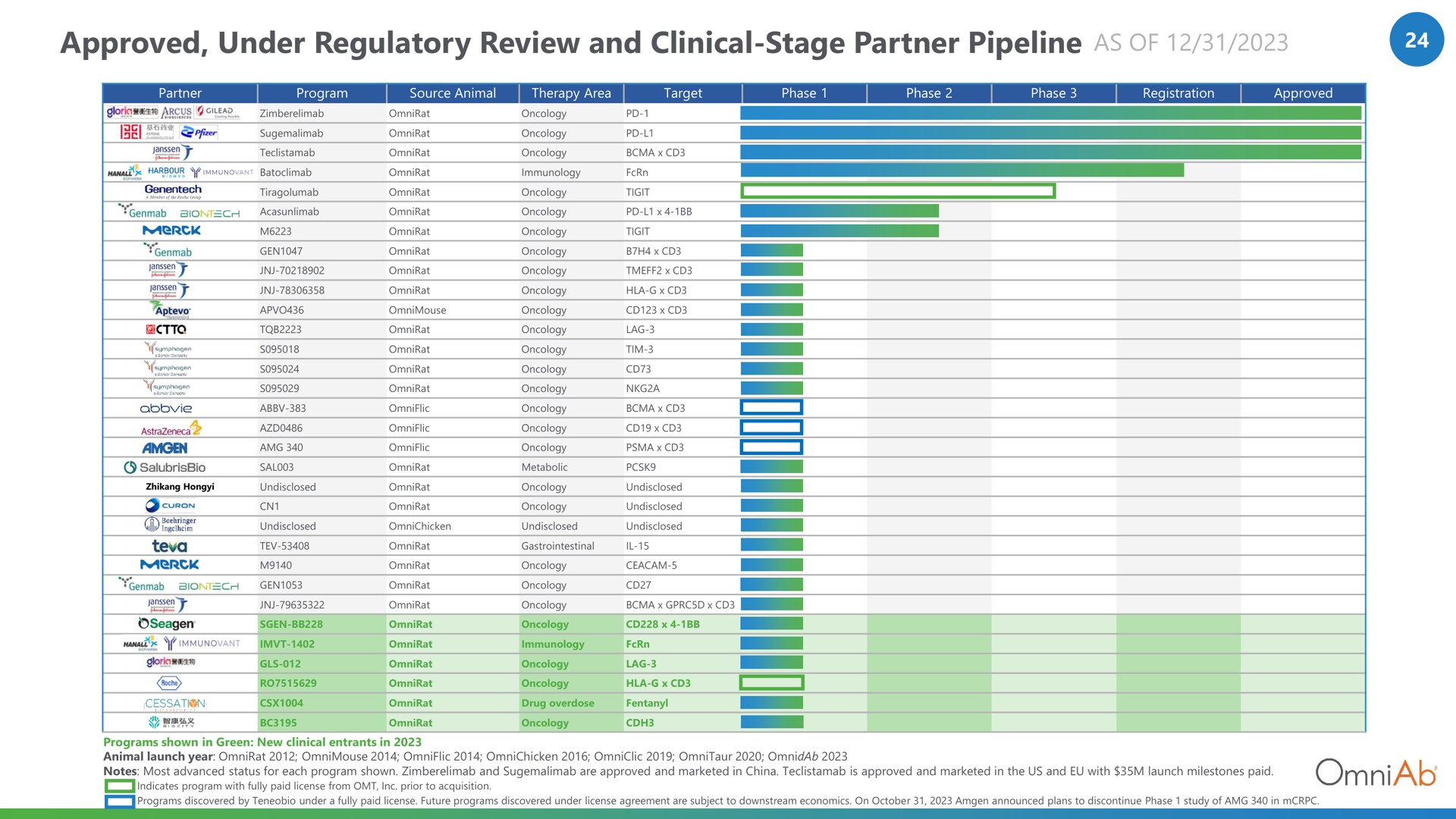Click the AstraZeneca logo beside AZD0486
This screenshot has height=819, width=1456.
click(x=171, y=428)
